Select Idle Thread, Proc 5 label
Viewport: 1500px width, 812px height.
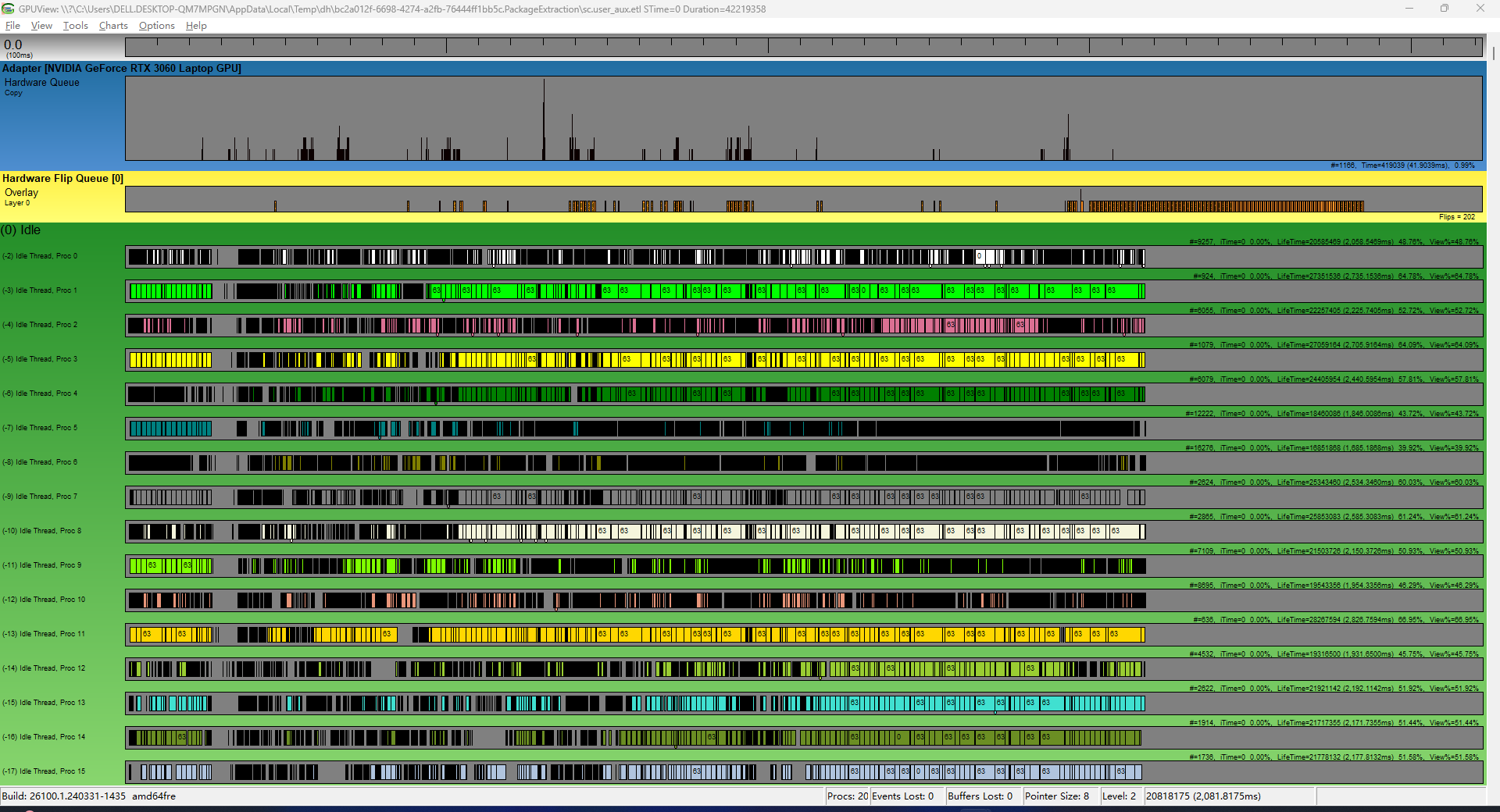click(40, 428)
